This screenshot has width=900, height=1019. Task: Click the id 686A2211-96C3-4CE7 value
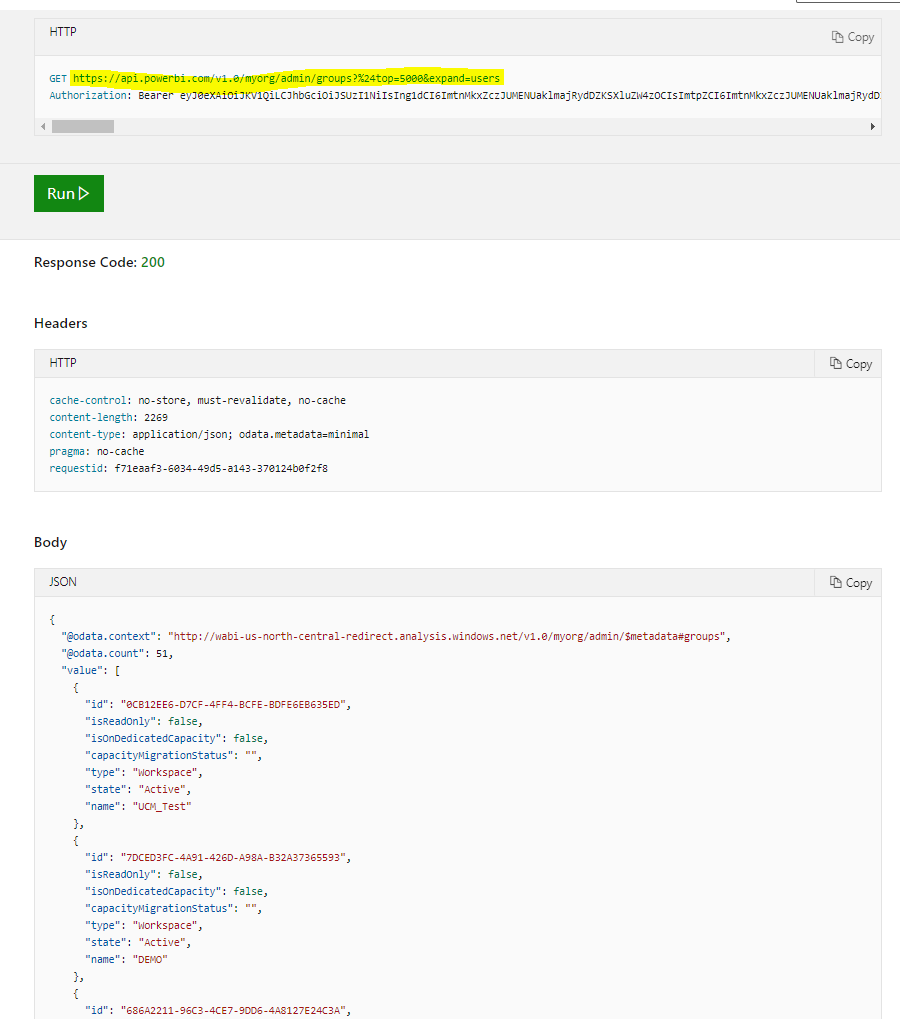tap(233, 1010)
